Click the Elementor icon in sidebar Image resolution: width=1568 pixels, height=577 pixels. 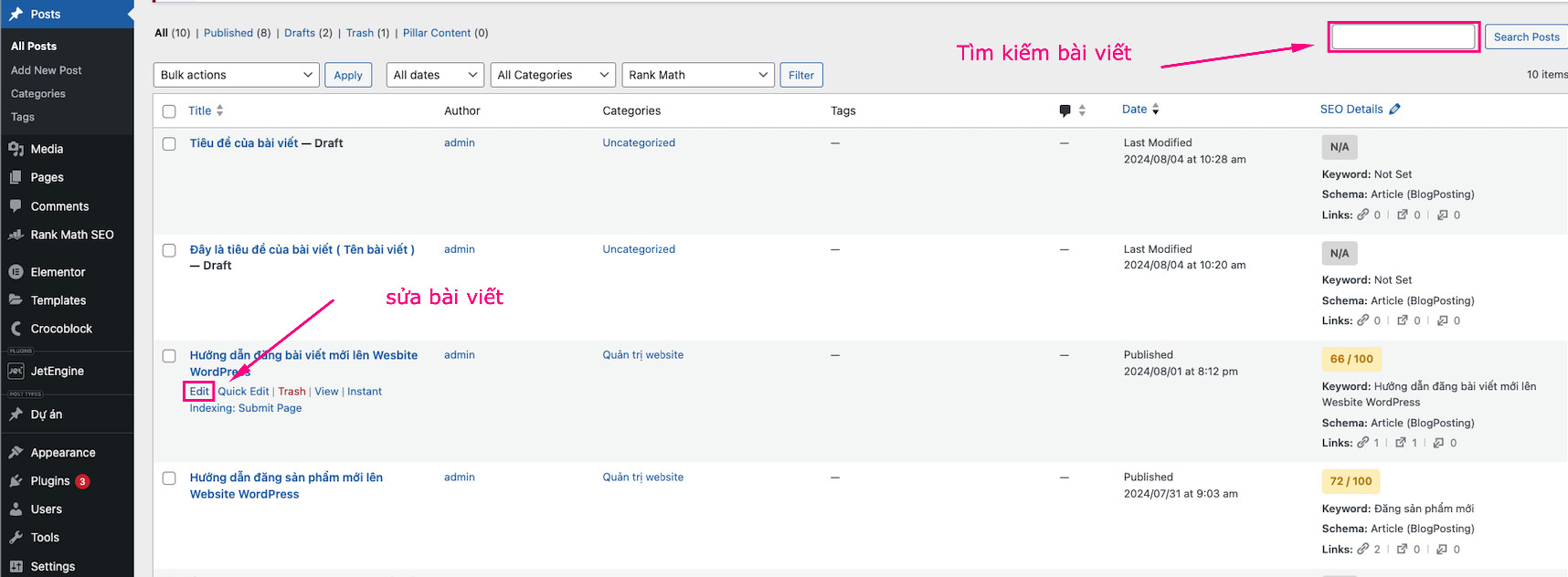pos(16,272)
